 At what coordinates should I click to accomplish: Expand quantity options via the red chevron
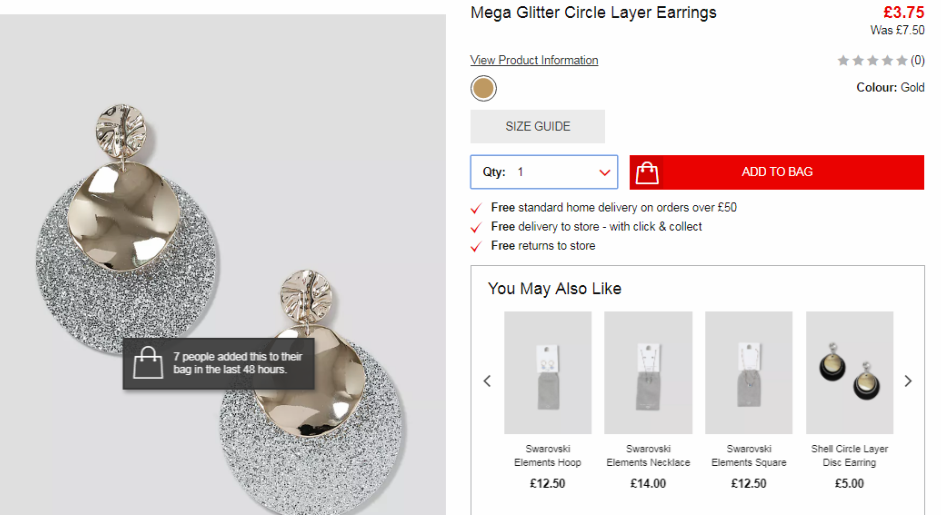click(x=604, y=173)
